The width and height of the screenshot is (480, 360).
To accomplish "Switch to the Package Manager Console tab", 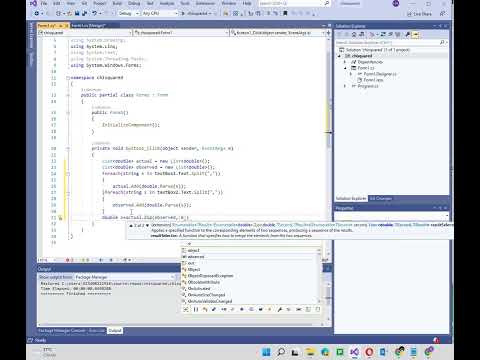I will 61,330.
